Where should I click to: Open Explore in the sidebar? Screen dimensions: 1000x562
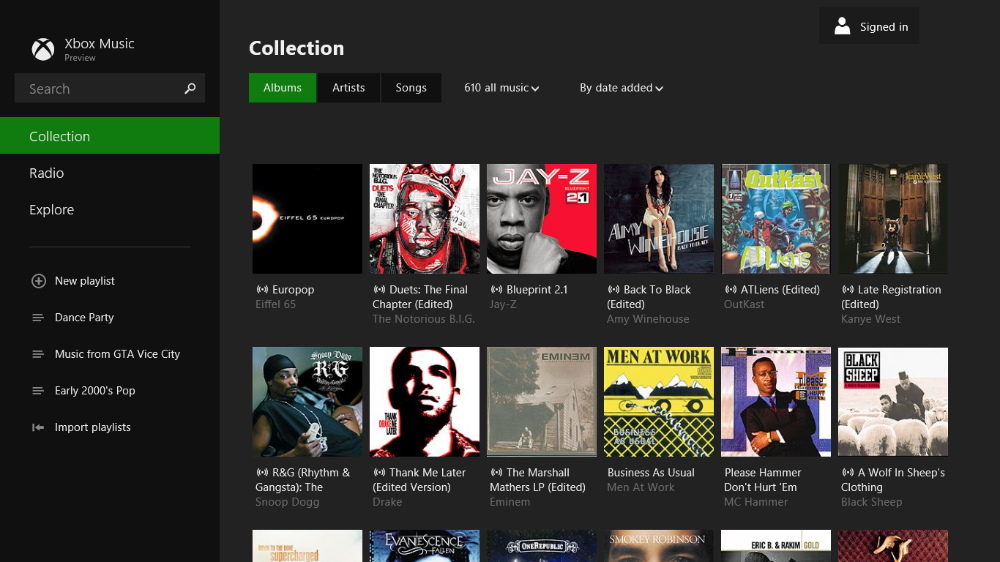point(110,209)
